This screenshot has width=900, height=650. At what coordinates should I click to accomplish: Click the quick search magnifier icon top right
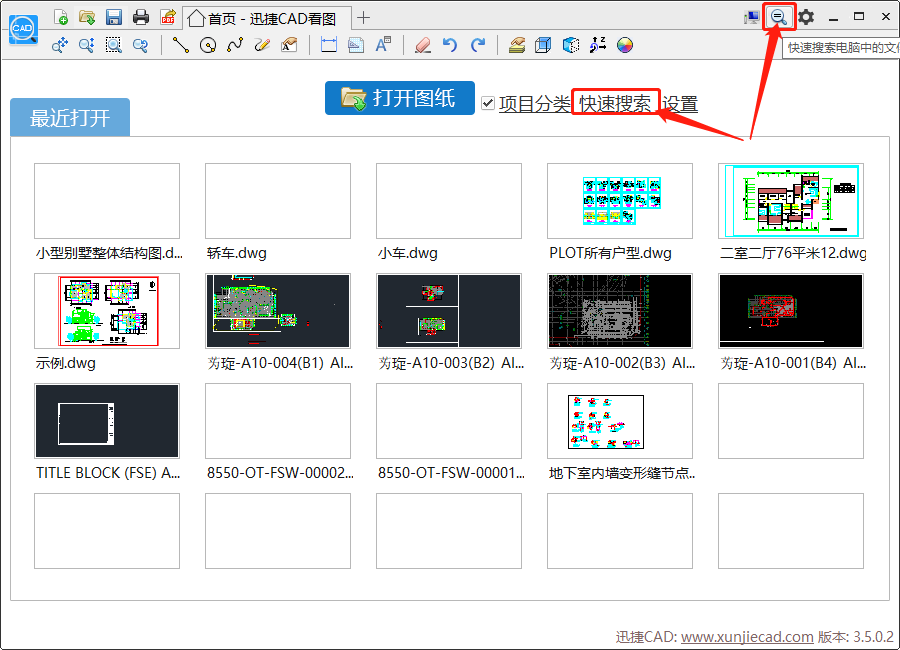[779, 17]
